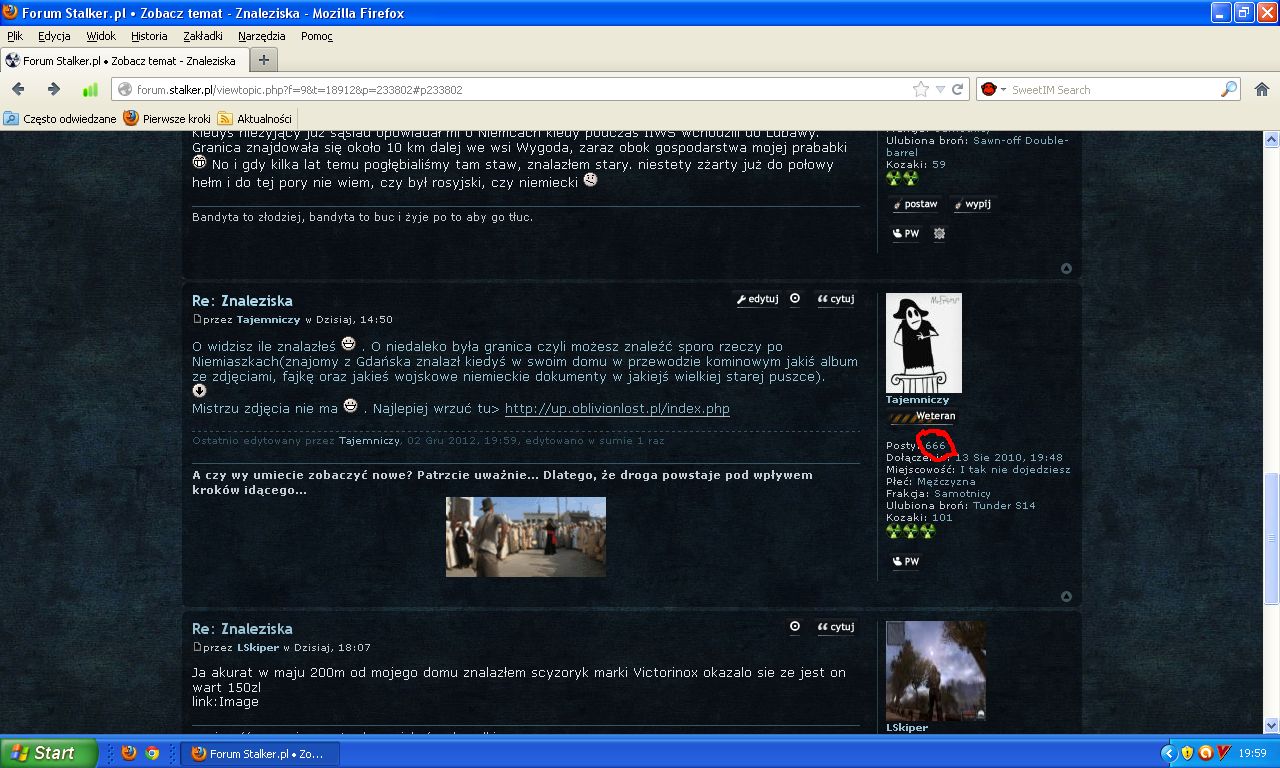The height and width of the screenshot is (768, 1280).
Task: Go back with the browser back arrow
Action: (18, 89)
